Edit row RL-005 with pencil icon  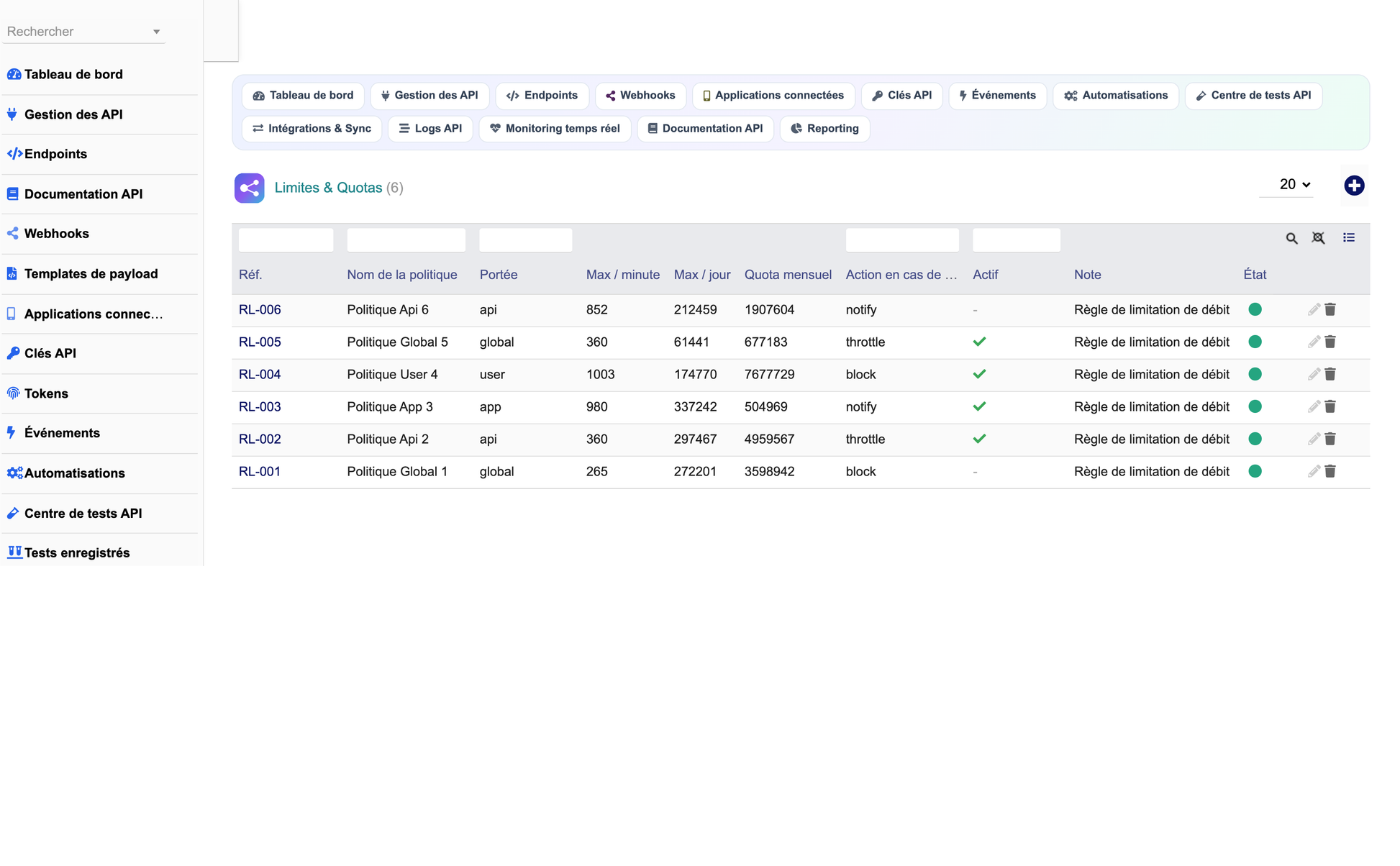click(x=1314, y=342)
